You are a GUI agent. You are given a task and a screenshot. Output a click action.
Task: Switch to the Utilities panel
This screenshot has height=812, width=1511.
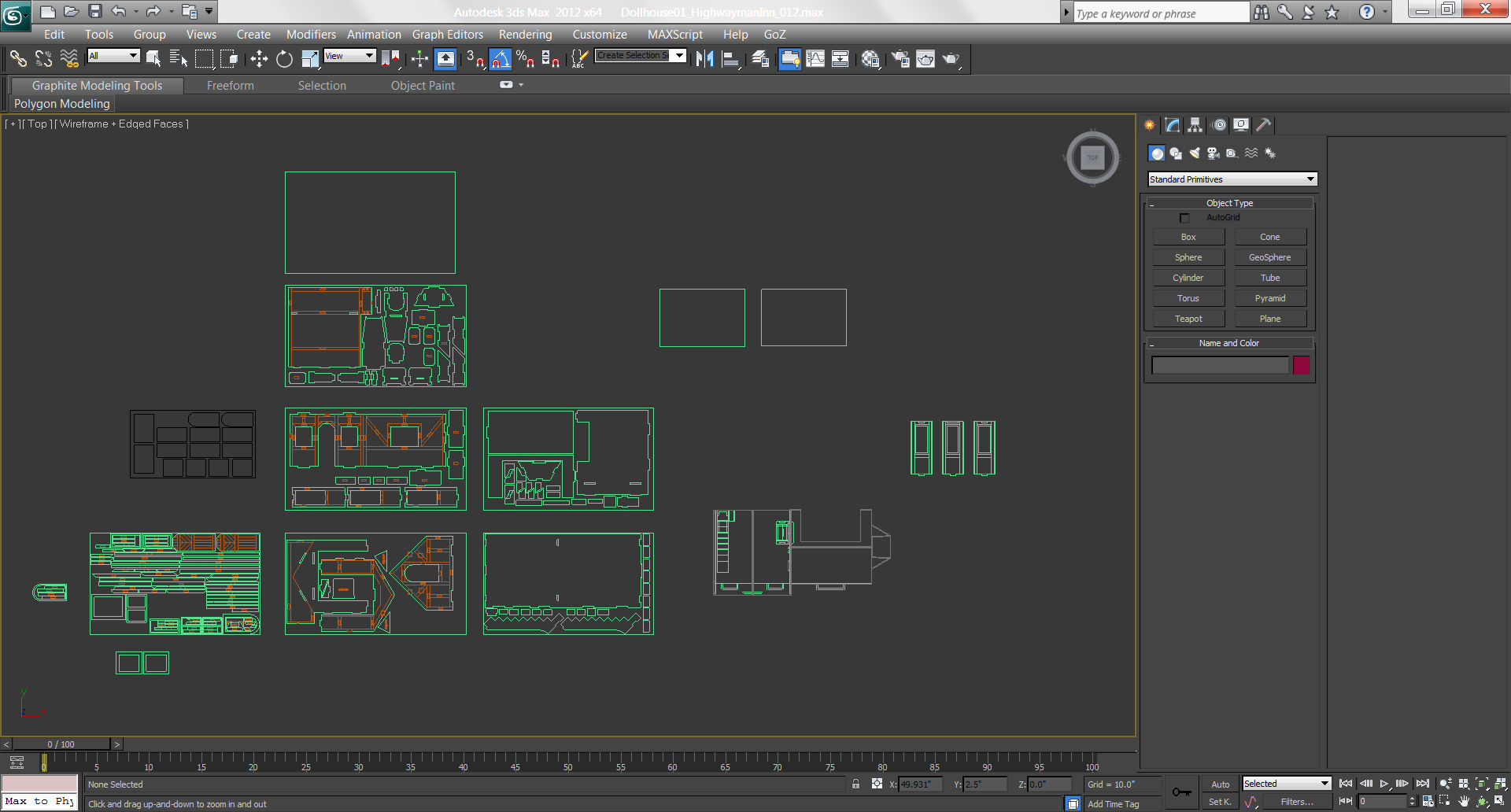[1264, 125]
